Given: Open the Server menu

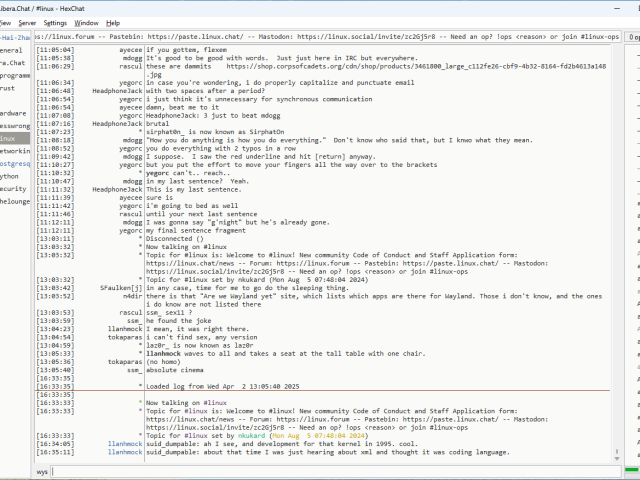Looking at the screenshot, I should coord(27,22).
